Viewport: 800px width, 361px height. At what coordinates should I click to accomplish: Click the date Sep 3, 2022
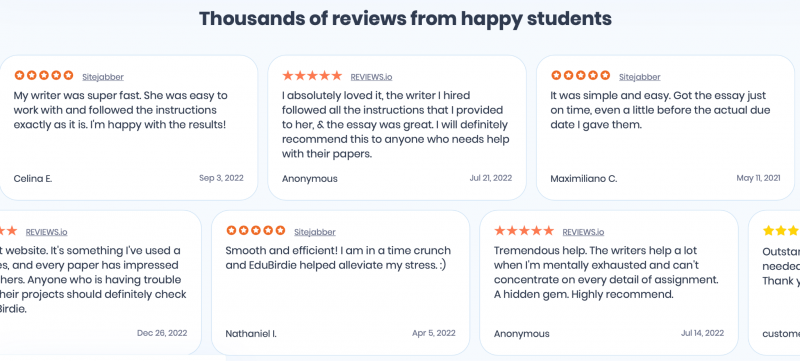pos(221,178)
